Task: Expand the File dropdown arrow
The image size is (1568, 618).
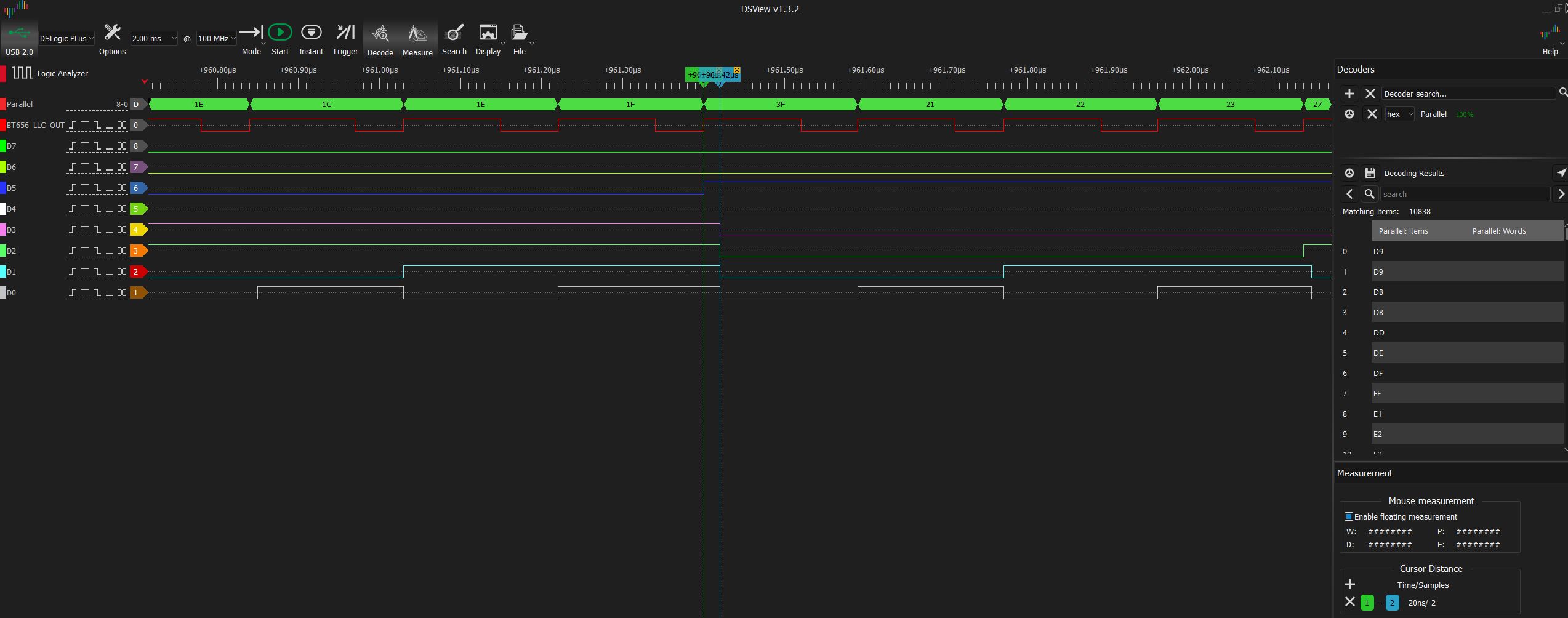Action: 532,44
